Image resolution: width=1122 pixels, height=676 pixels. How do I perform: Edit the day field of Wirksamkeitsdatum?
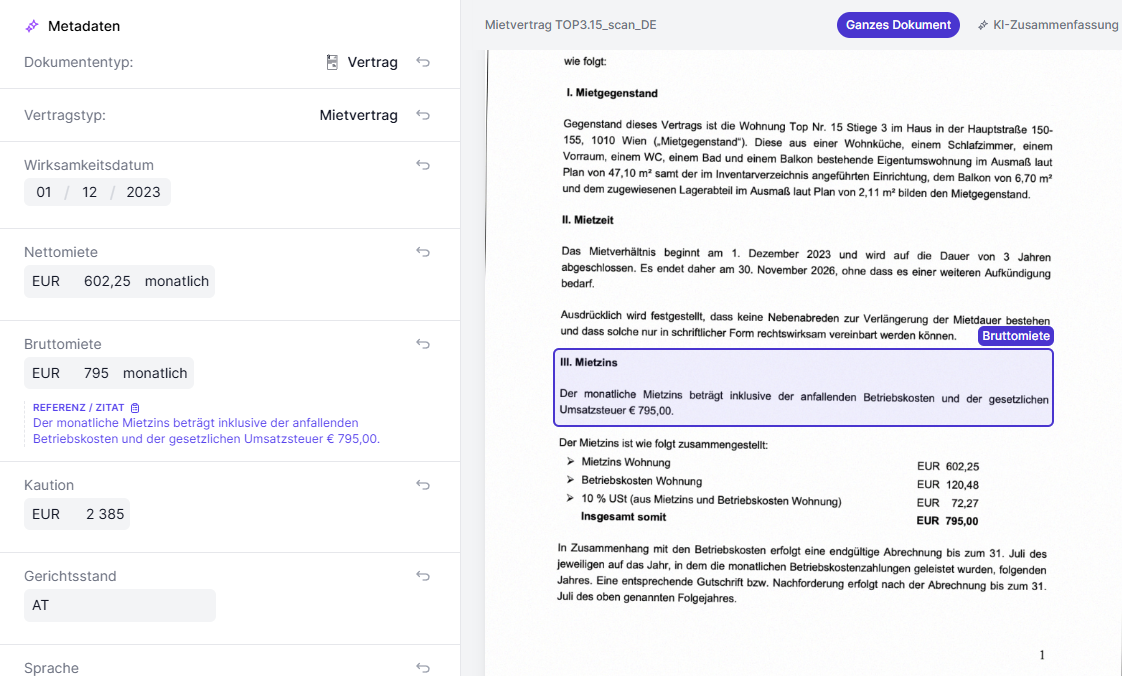point(44,192)
